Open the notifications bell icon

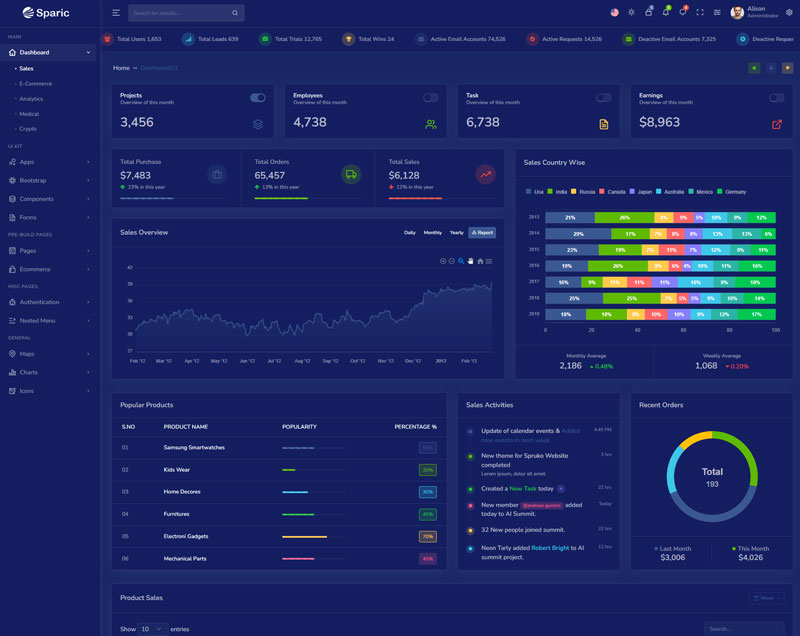point(666,13)
